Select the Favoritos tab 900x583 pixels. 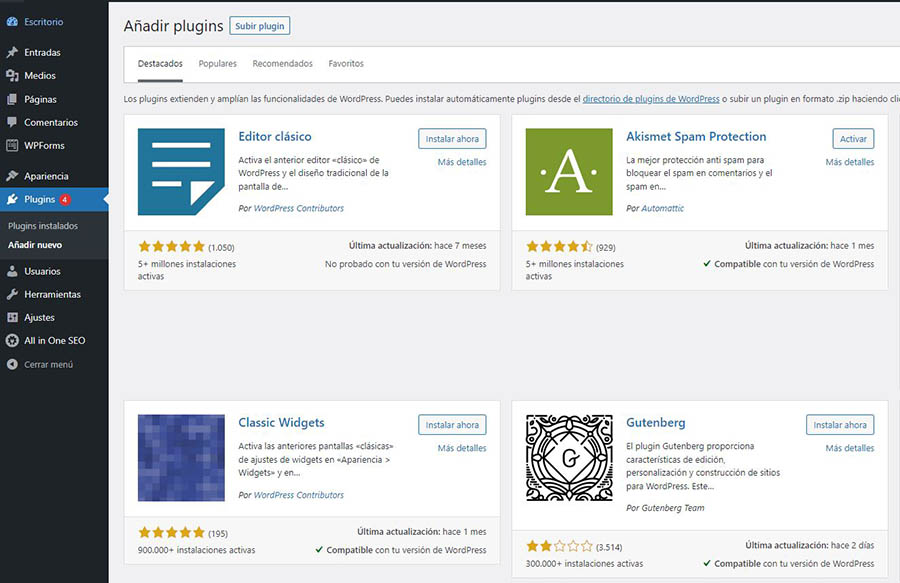tap(346, 64)
